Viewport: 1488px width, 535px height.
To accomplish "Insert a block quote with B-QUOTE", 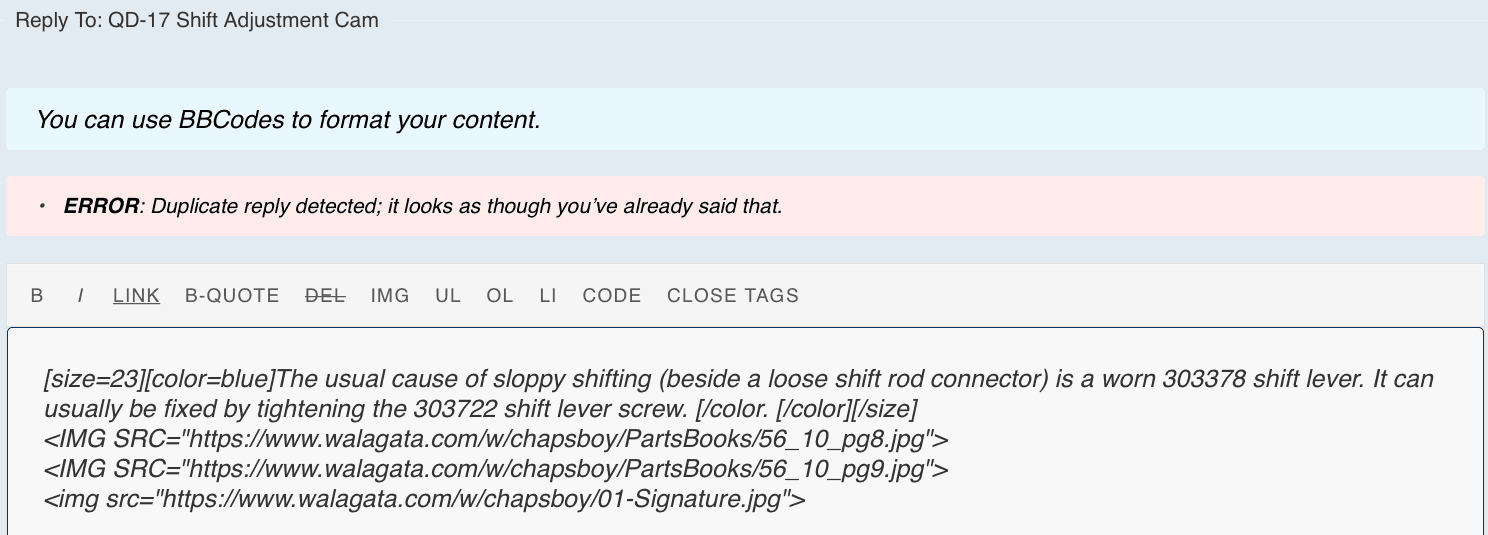I will point(232,296).
